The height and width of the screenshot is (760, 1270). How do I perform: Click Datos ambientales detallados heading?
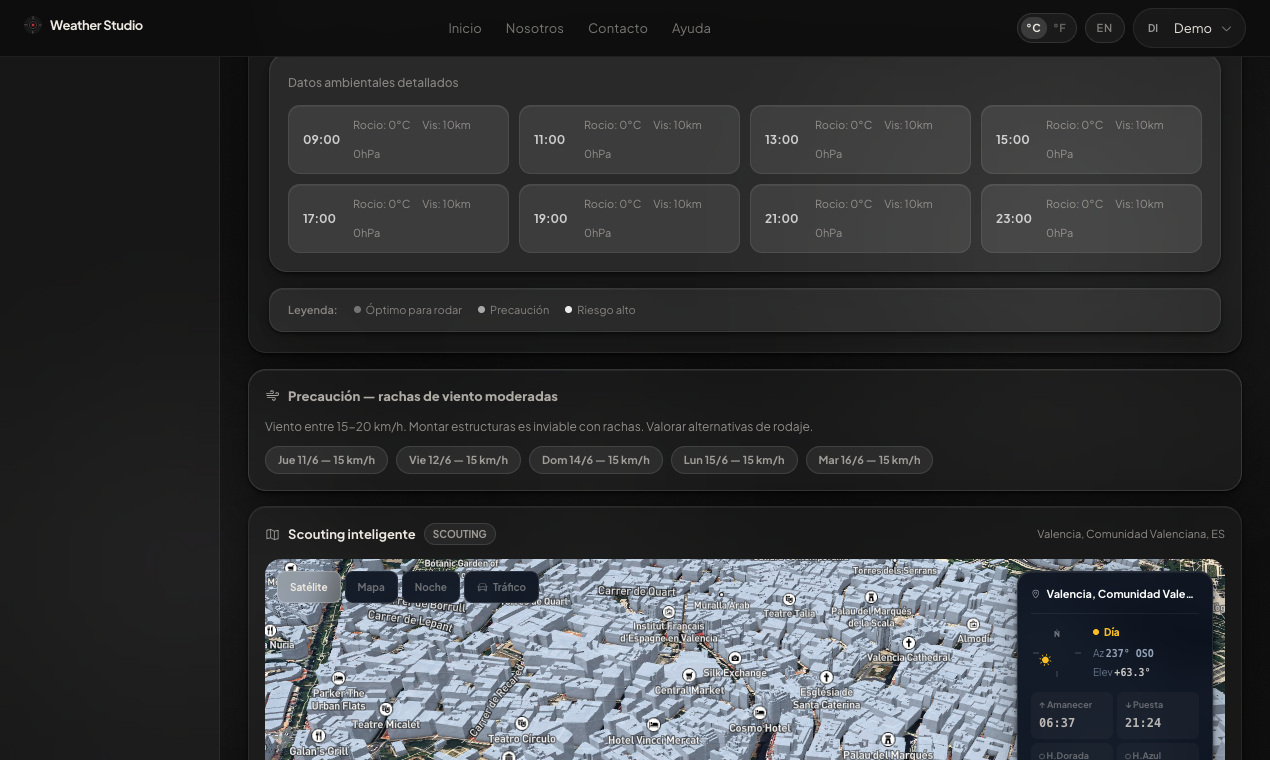point(373,83)
